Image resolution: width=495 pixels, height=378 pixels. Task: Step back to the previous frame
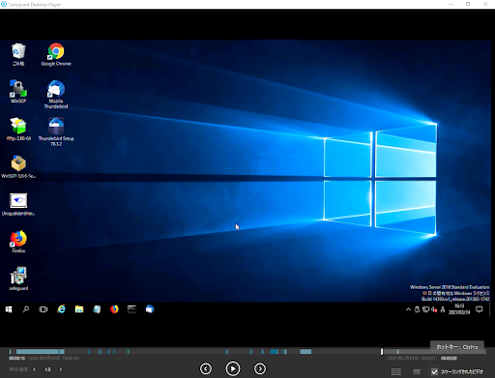[x=206, y=369]
